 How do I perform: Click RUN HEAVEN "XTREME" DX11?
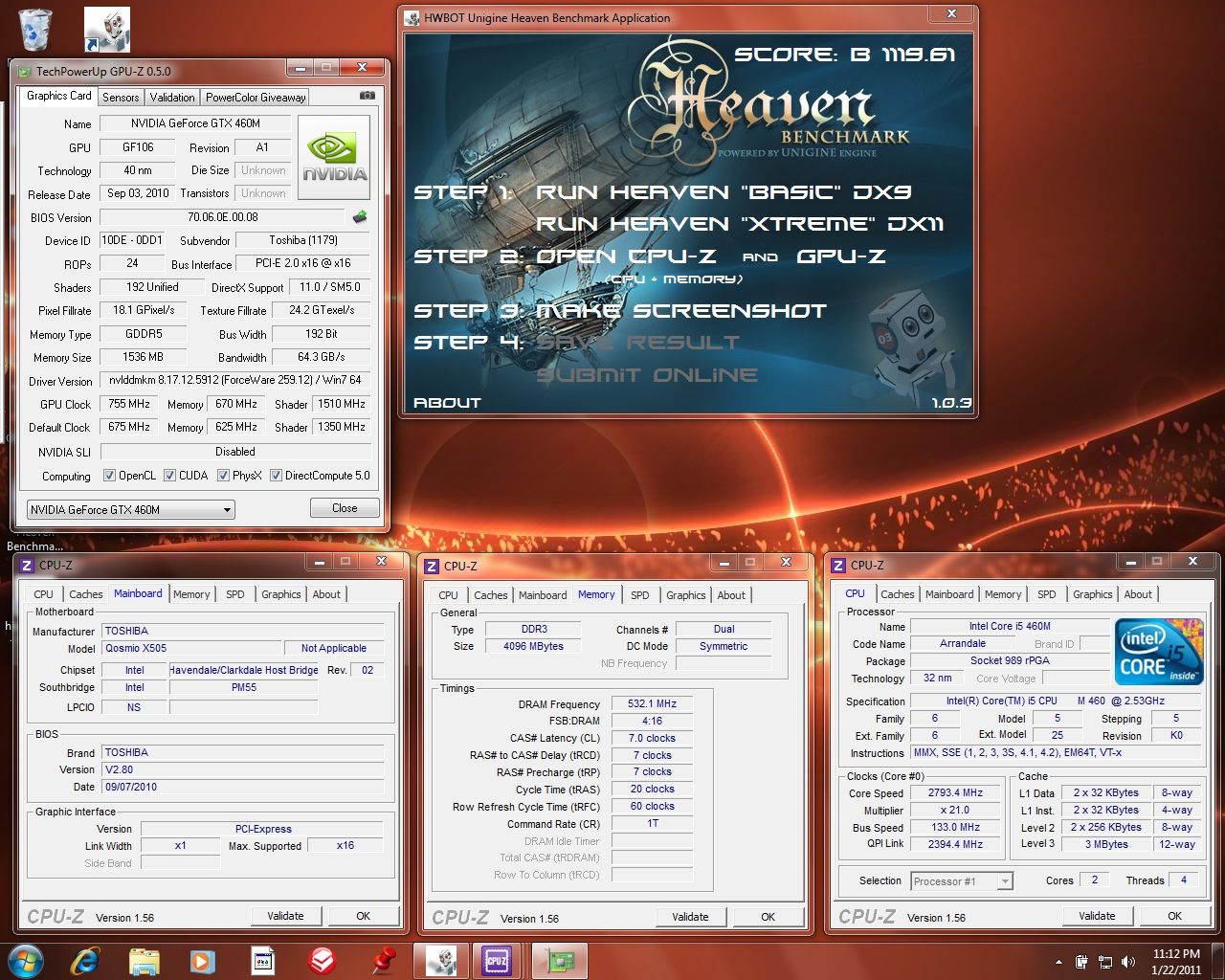point(740,224)
